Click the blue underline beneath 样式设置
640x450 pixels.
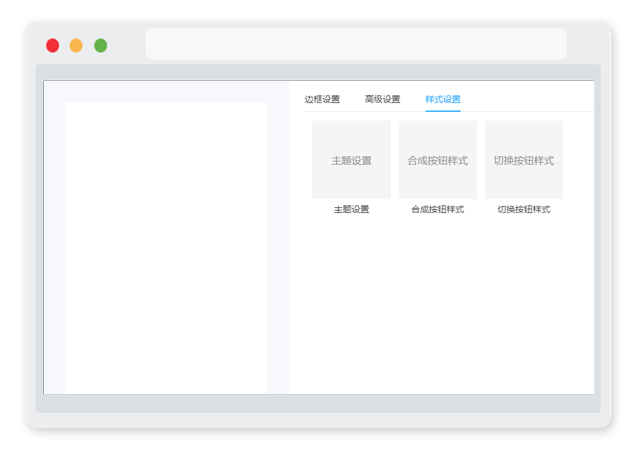click(x=443, y=110)
